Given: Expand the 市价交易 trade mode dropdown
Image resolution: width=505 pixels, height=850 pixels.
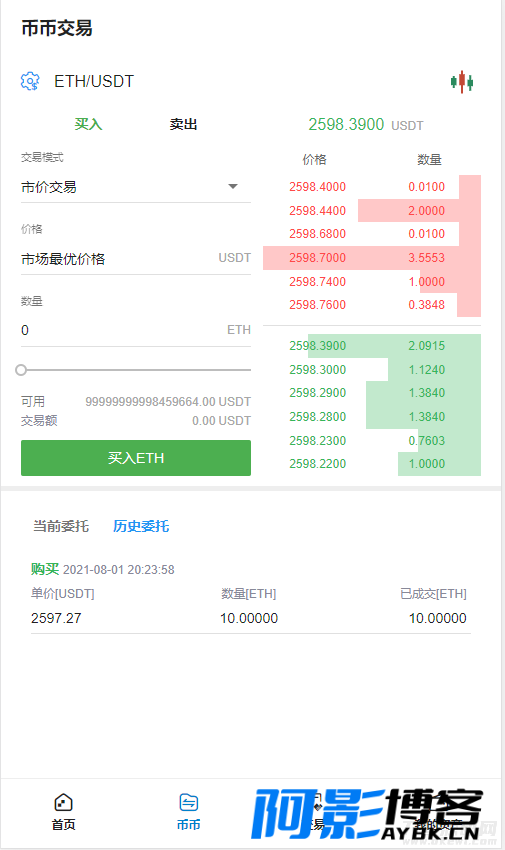Looking at the screenshot, I should [135, 187].
